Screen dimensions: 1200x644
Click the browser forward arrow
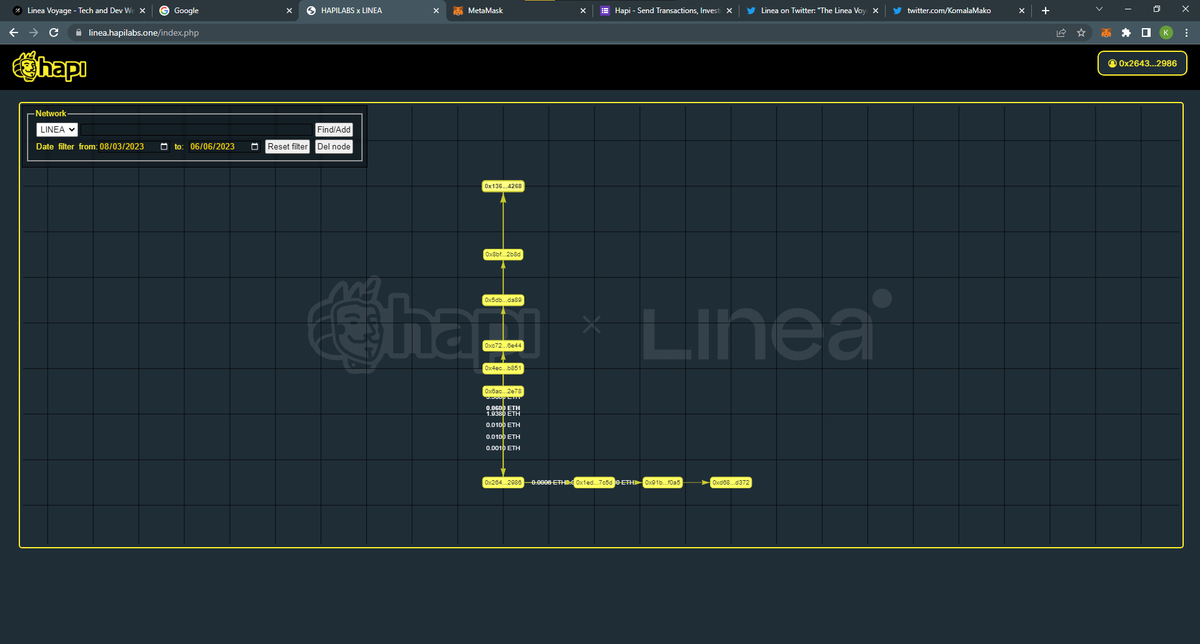35,32
